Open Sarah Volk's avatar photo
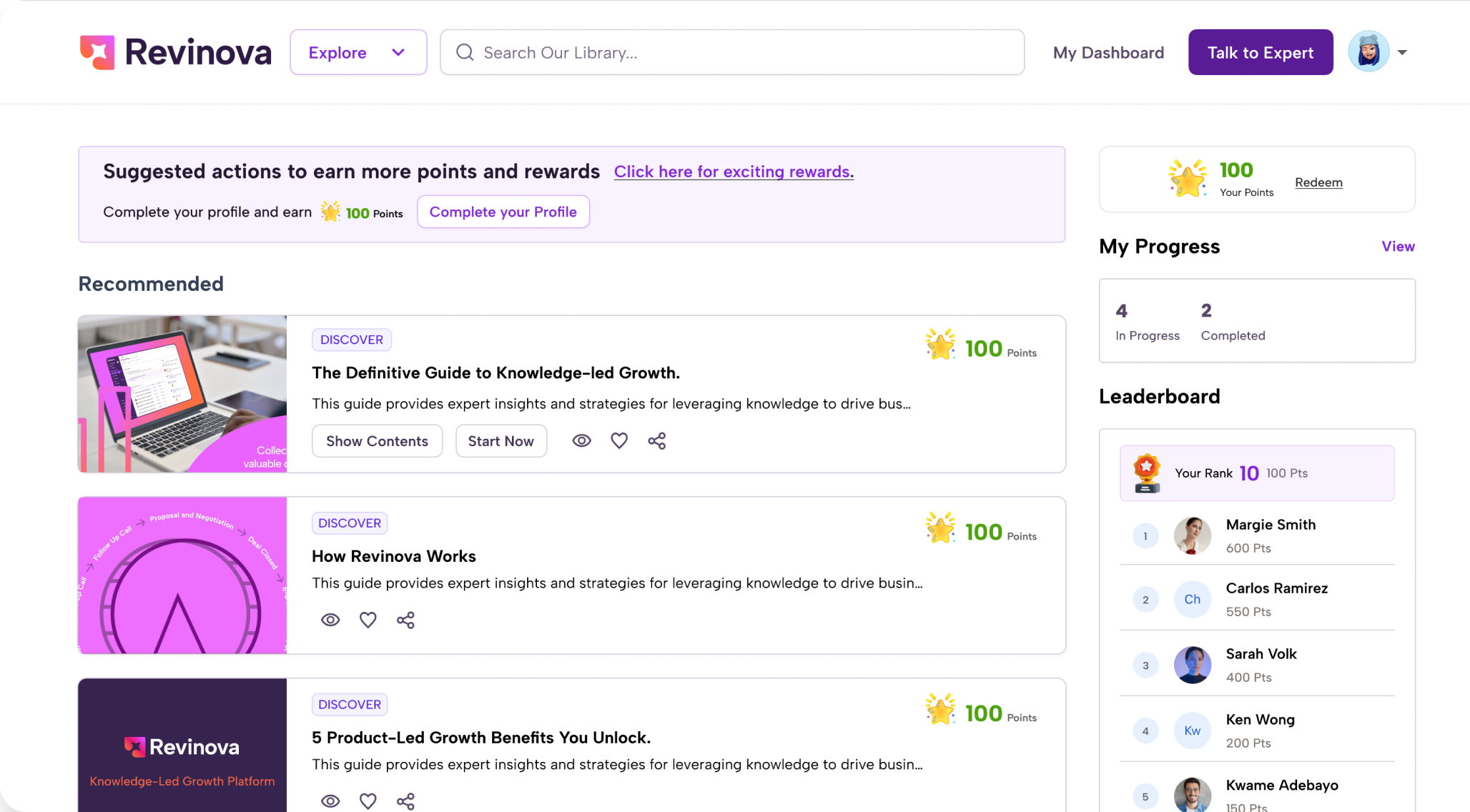Viewport: 1470px width, 812px height. coord(1193,665)
